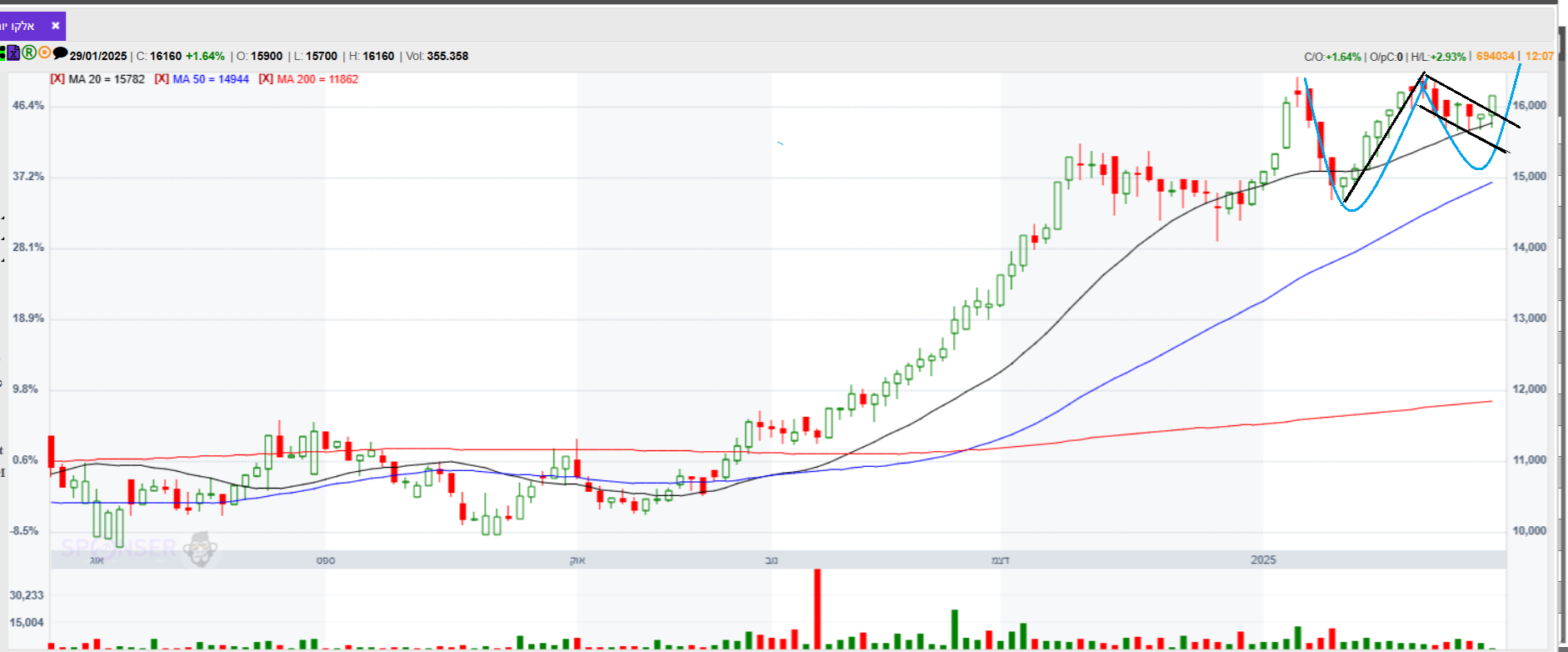Click the 0.6% percent axis label
Screen dimensions: 1568x652
pyautogui.click(x=26, y=459)
